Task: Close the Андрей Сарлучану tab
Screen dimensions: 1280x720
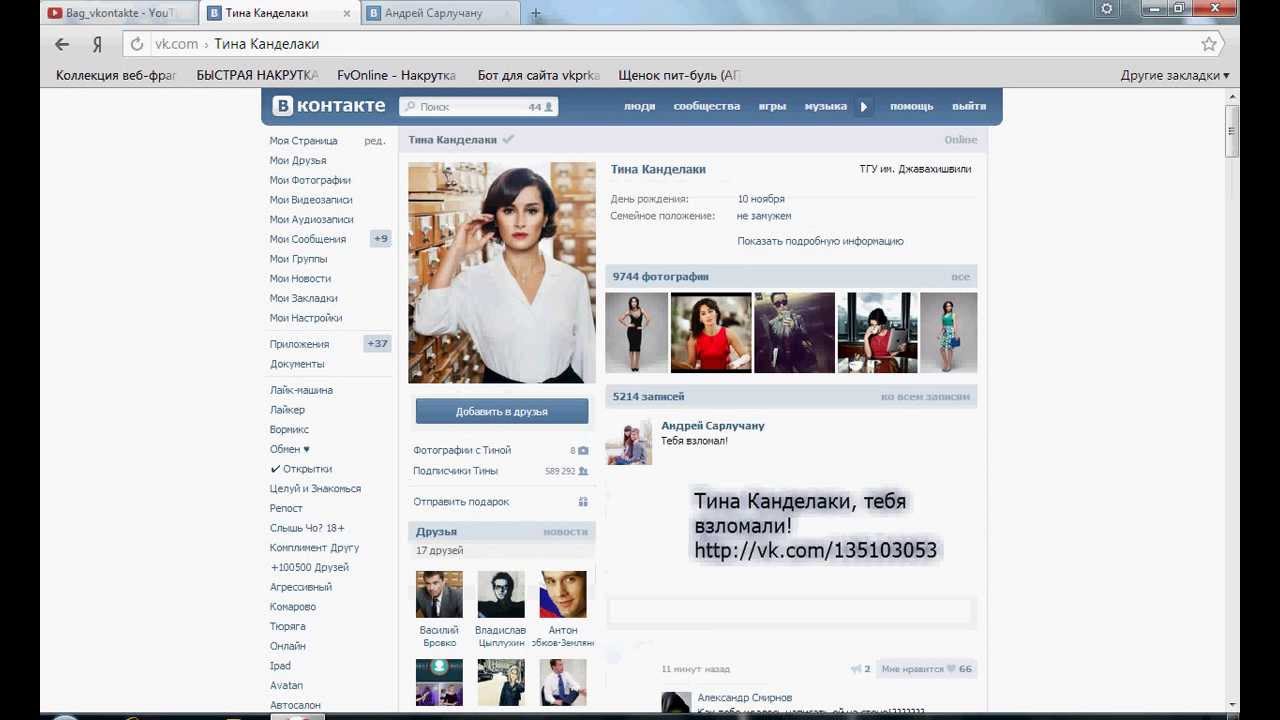Action: point(507,13)
